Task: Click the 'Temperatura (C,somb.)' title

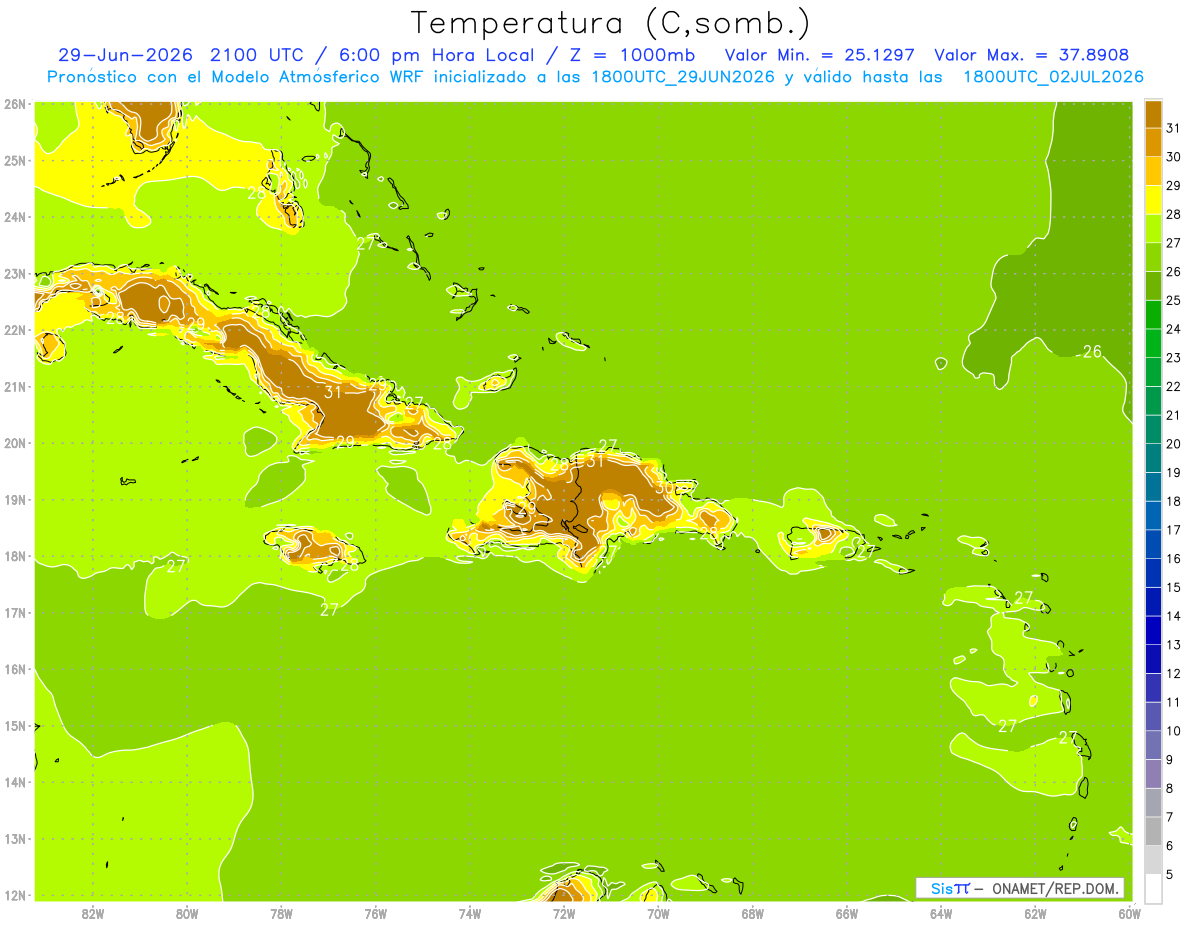Action: pos(611,23)
